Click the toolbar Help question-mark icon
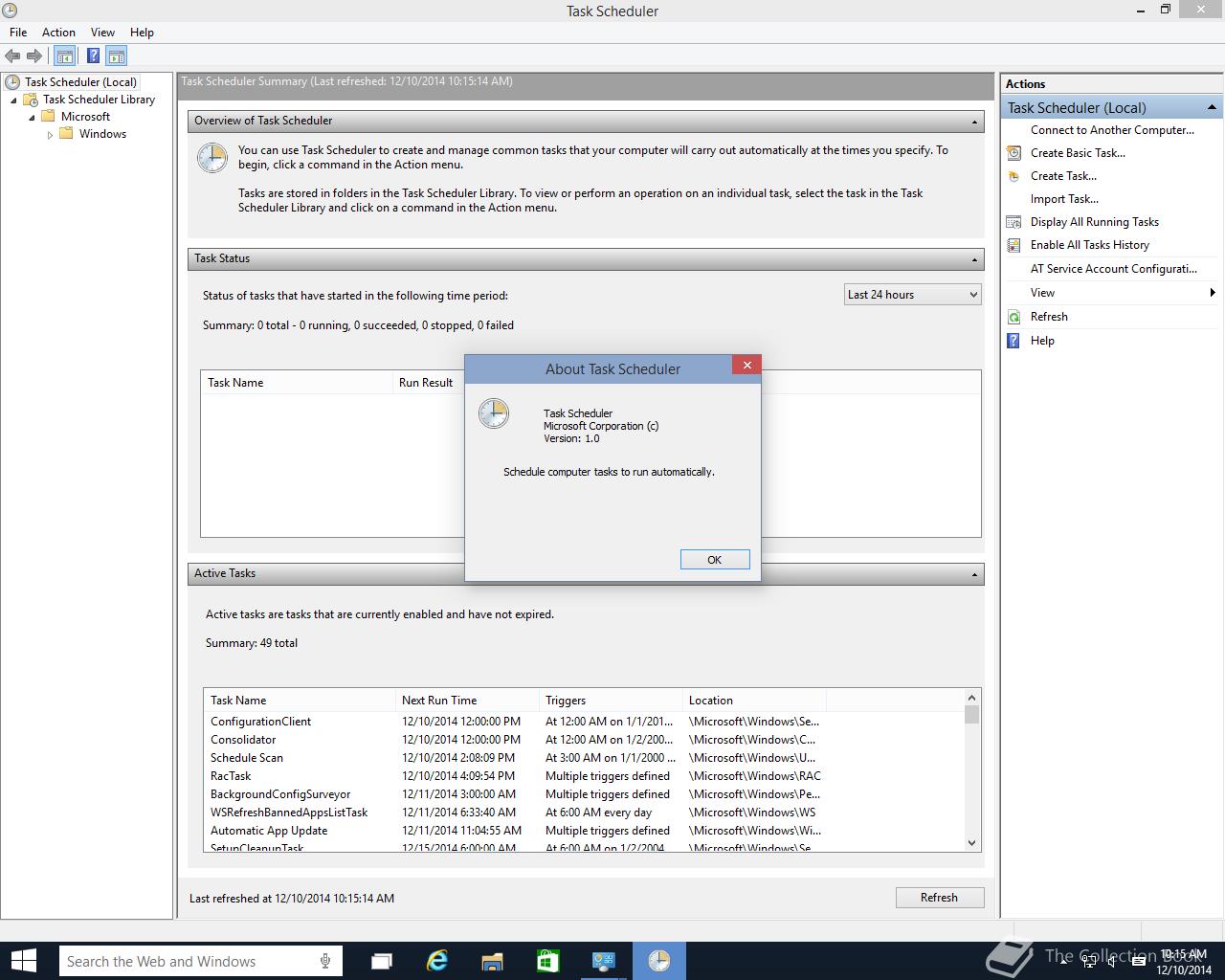Screen dimensions: 1225x980 tap(93, 56)
